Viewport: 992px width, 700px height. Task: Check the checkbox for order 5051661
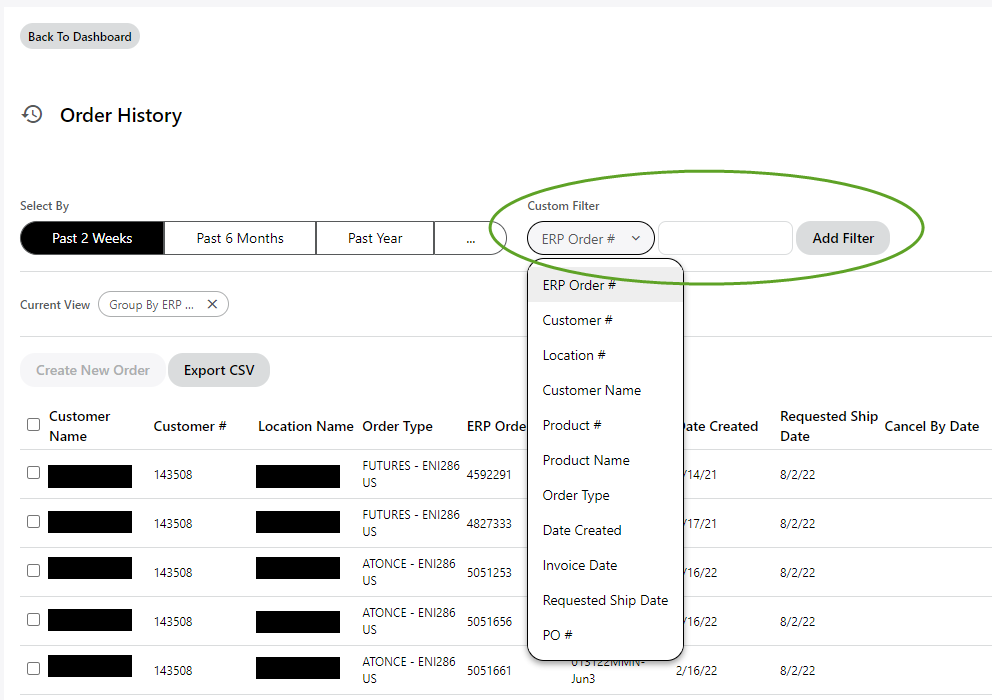pyautogui.click(x=33, y=666)
